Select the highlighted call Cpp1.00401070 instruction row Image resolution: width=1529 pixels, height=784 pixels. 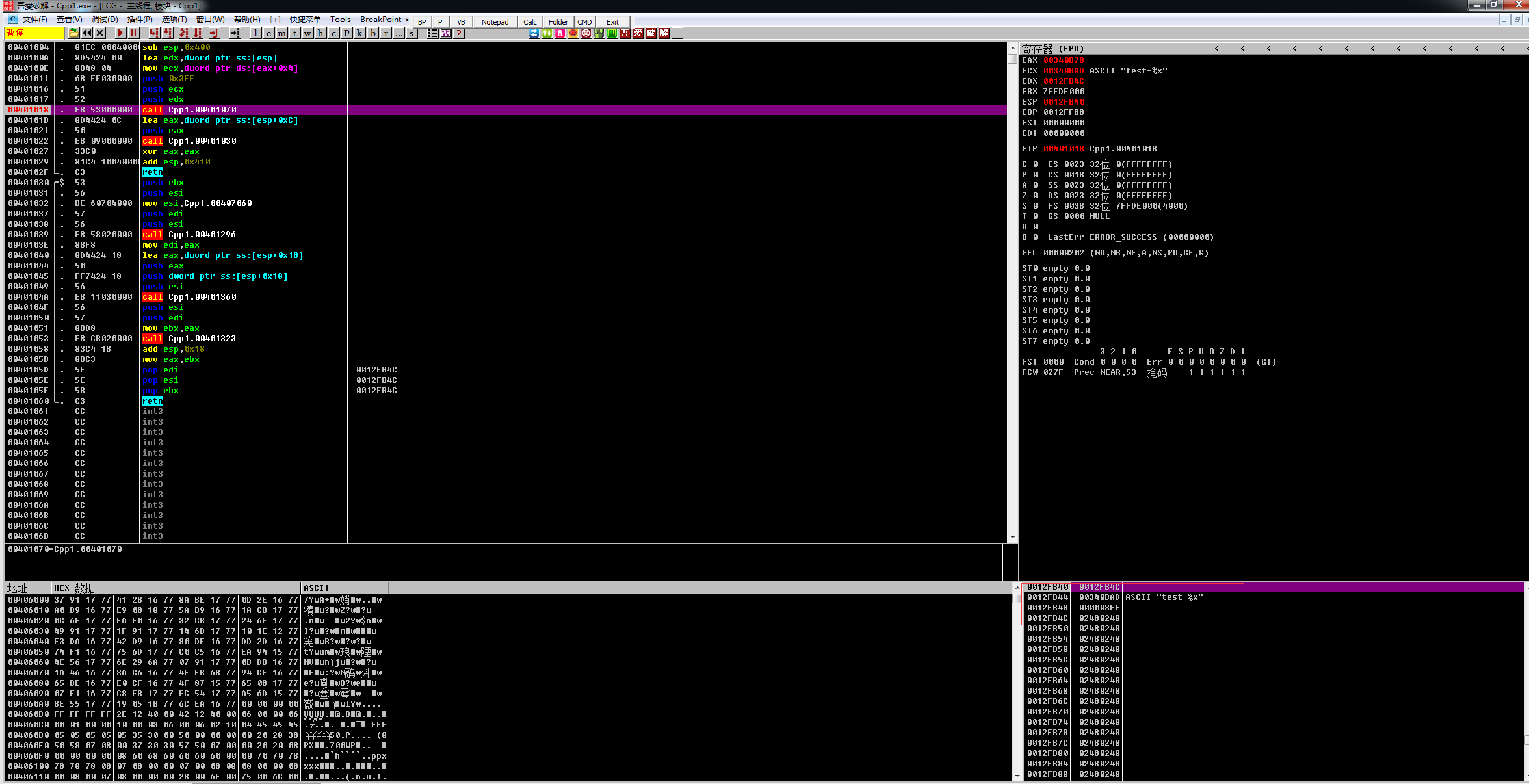[x=506, y=110]
